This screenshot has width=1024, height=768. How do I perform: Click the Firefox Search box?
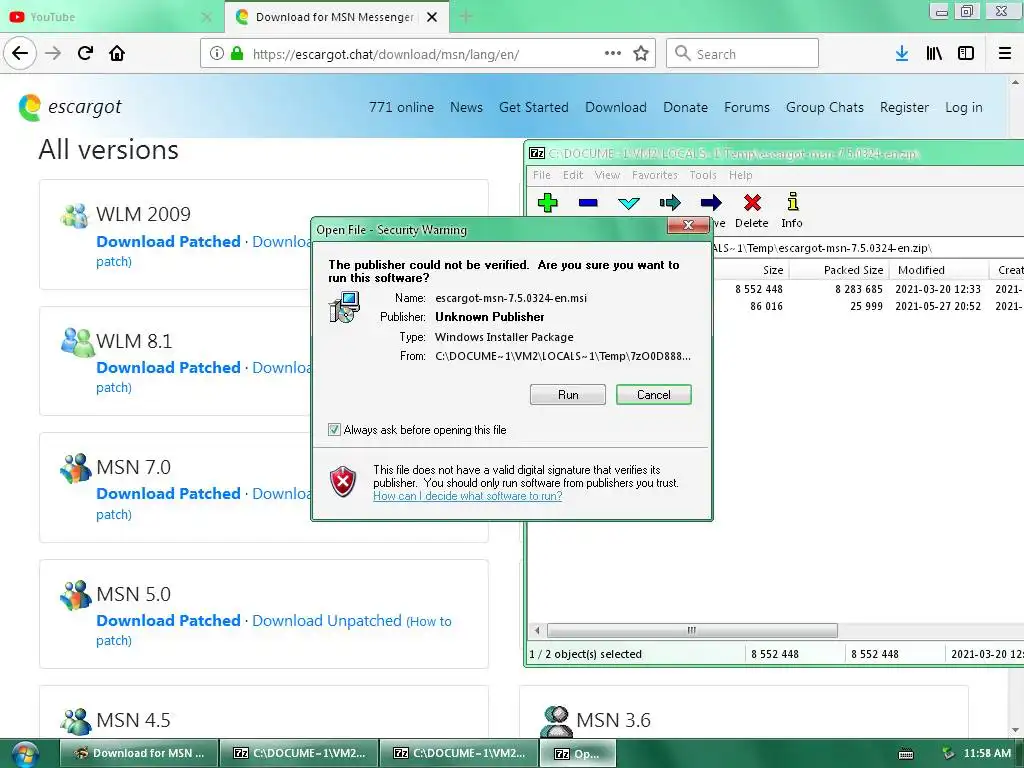(x=742, y=53)
